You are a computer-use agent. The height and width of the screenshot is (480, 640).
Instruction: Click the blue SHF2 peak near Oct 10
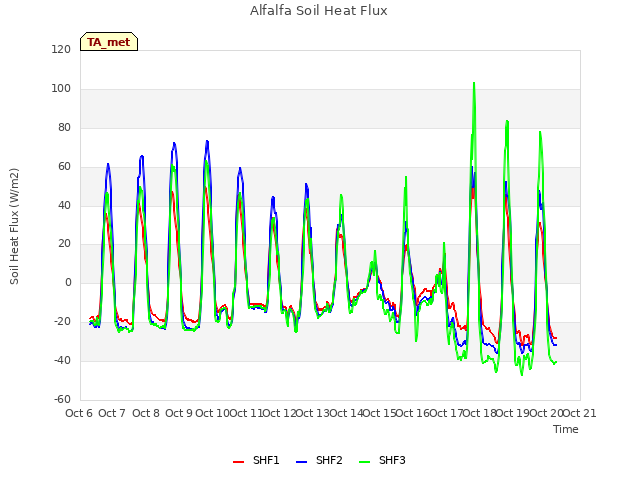[207, 141]
